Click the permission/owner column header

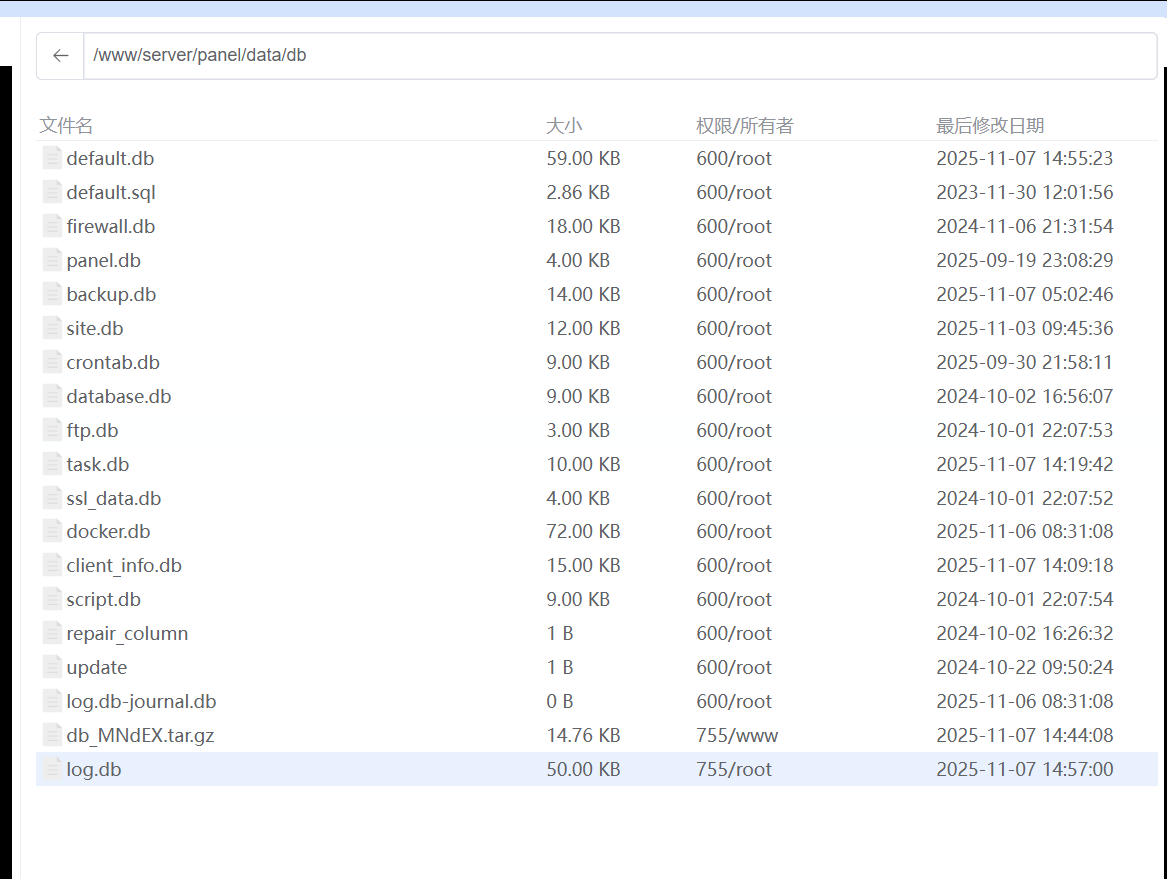pos(744,125)
